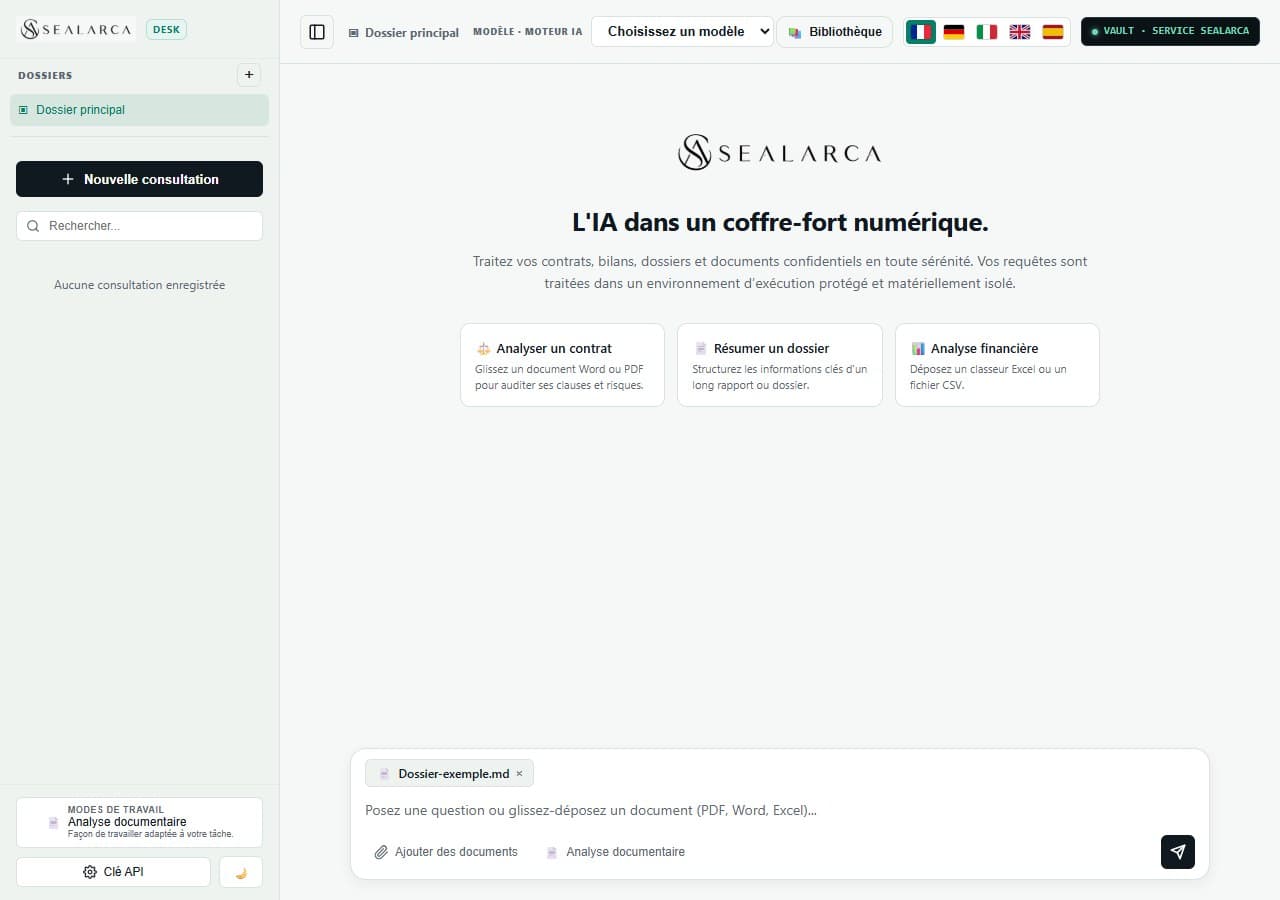Switch language to French flag
The width and height of the screenshot is (1280, 900).
(920, 32)
